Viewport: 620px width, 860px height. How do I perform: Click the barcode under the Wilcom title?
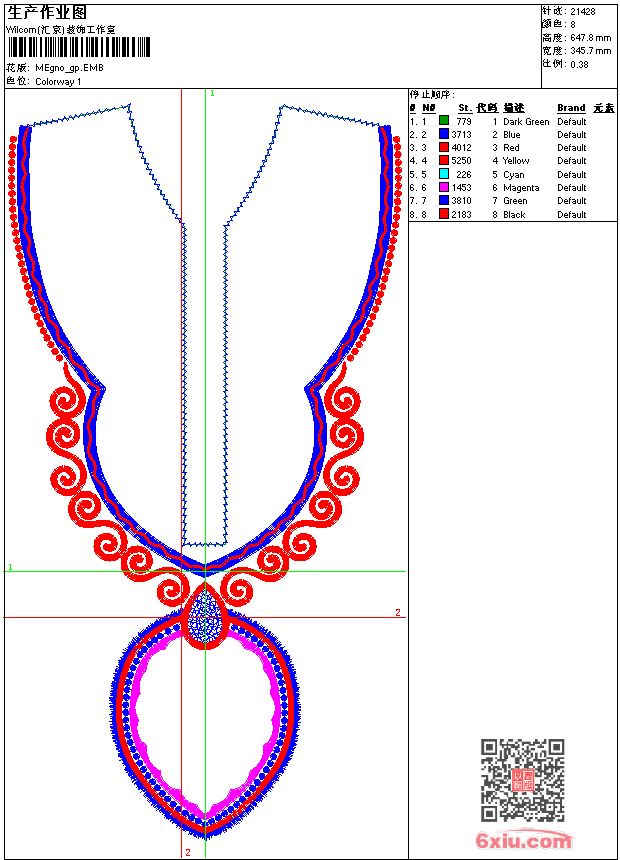click(x=79, y=48)
